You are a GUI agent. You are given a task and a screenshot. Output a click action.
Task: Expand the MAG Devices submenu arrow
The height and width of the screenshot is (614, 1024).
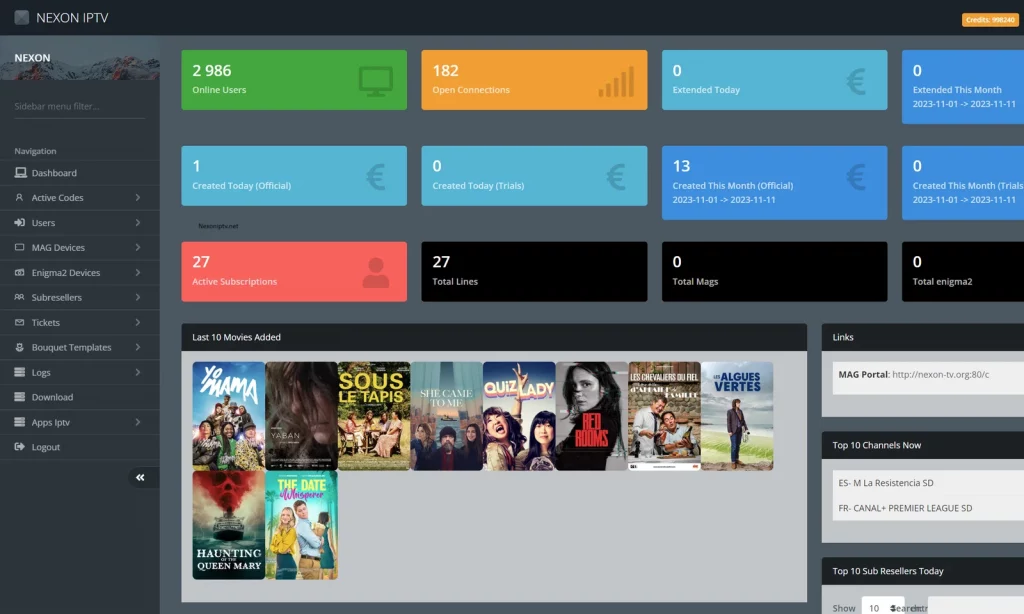[137, 248]
